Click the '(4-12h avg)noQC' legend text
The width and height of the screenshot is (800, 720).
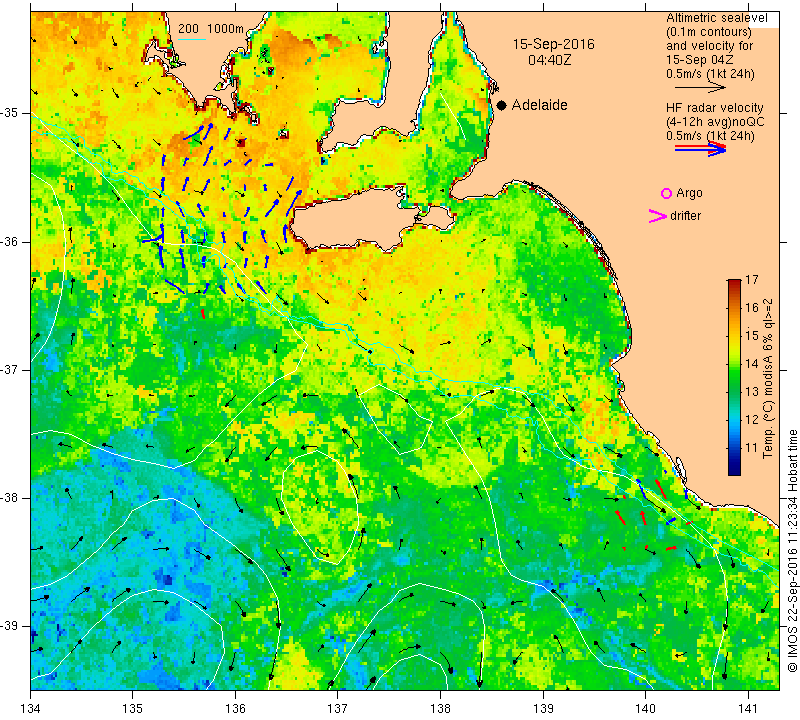pyautogui.click(x=715, y=122)
